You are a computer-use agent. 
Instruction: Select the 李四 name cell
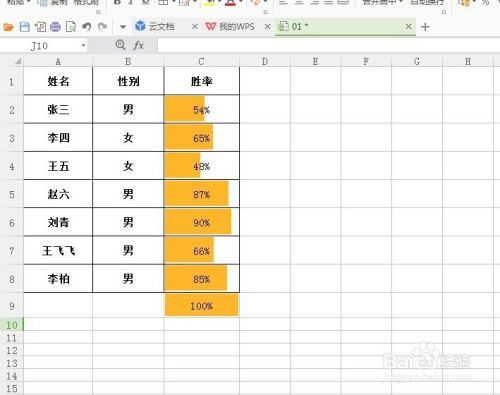(58, 138)
